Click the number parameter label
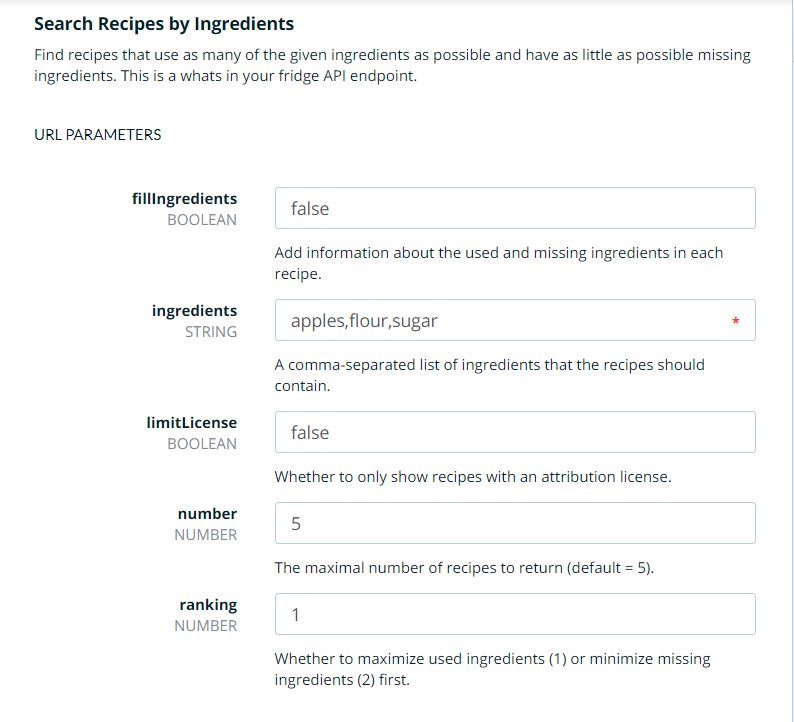The height and width of the screenshot is (722, 794). (207, 514)
